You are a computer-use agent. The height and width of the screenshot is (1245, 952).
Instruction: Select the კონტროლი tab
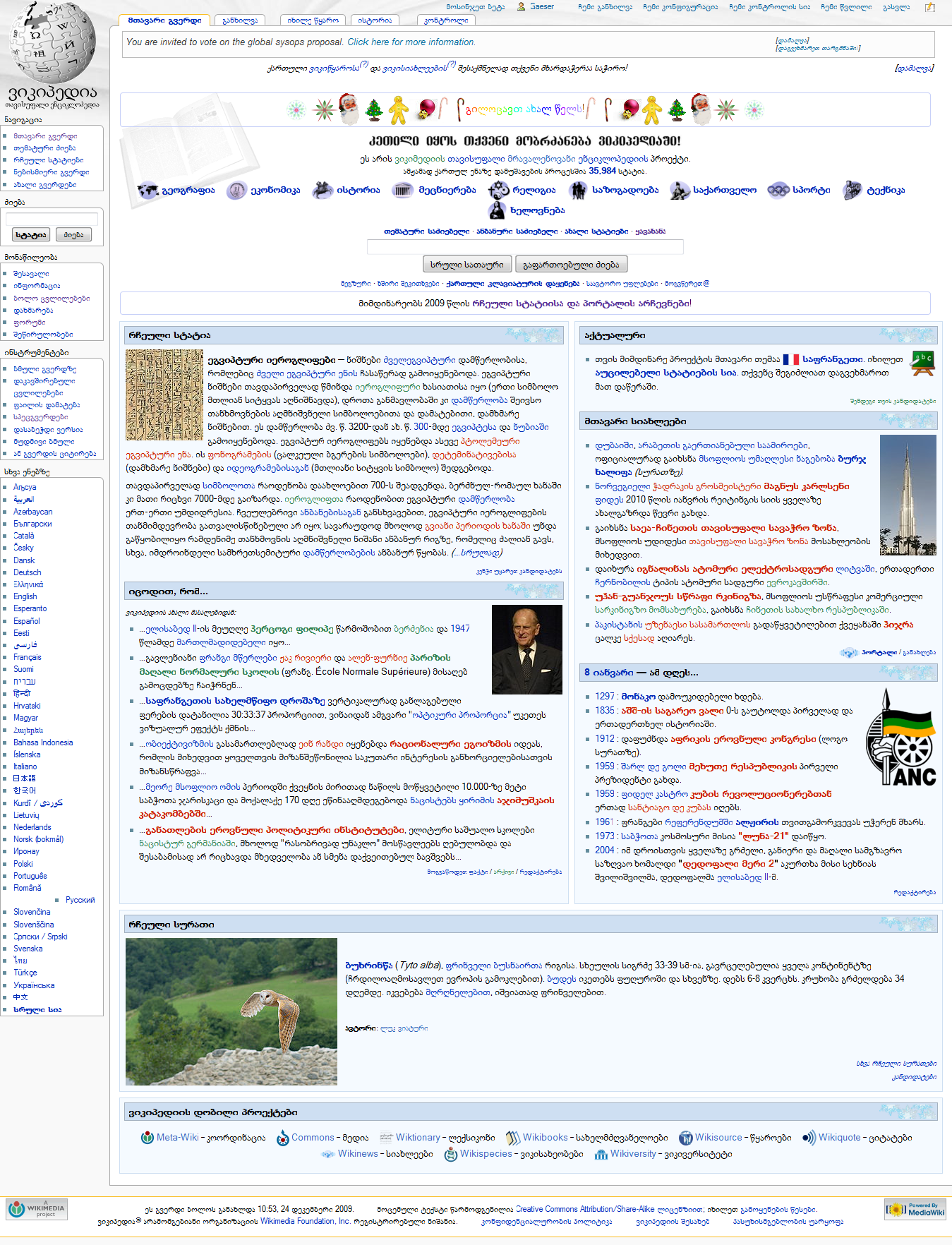[x=446, y=20]
